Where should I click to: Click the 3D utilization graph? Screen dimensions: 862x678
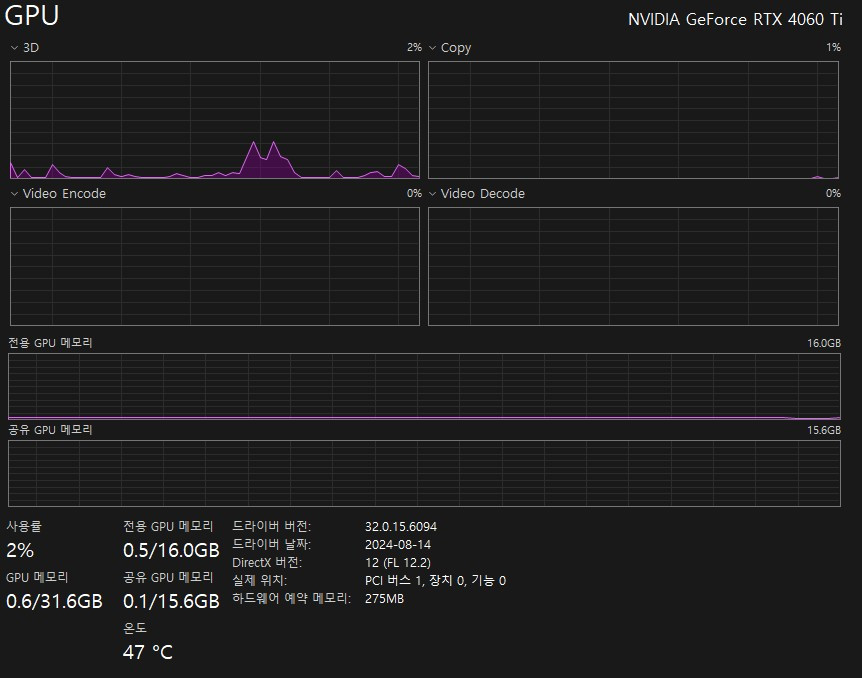click(x=213, y=120)
